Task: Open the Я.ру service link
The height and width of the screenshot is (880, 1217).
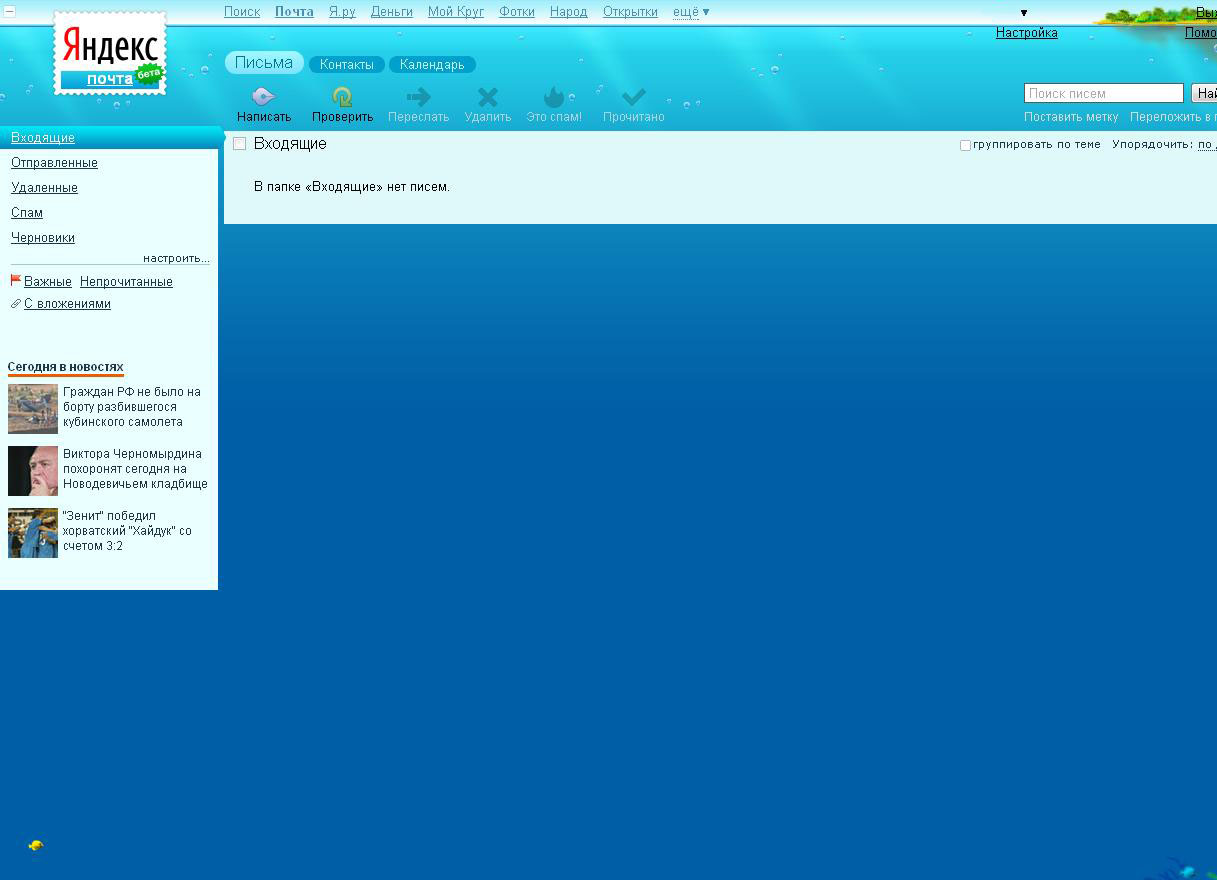Action: [342, 12]
